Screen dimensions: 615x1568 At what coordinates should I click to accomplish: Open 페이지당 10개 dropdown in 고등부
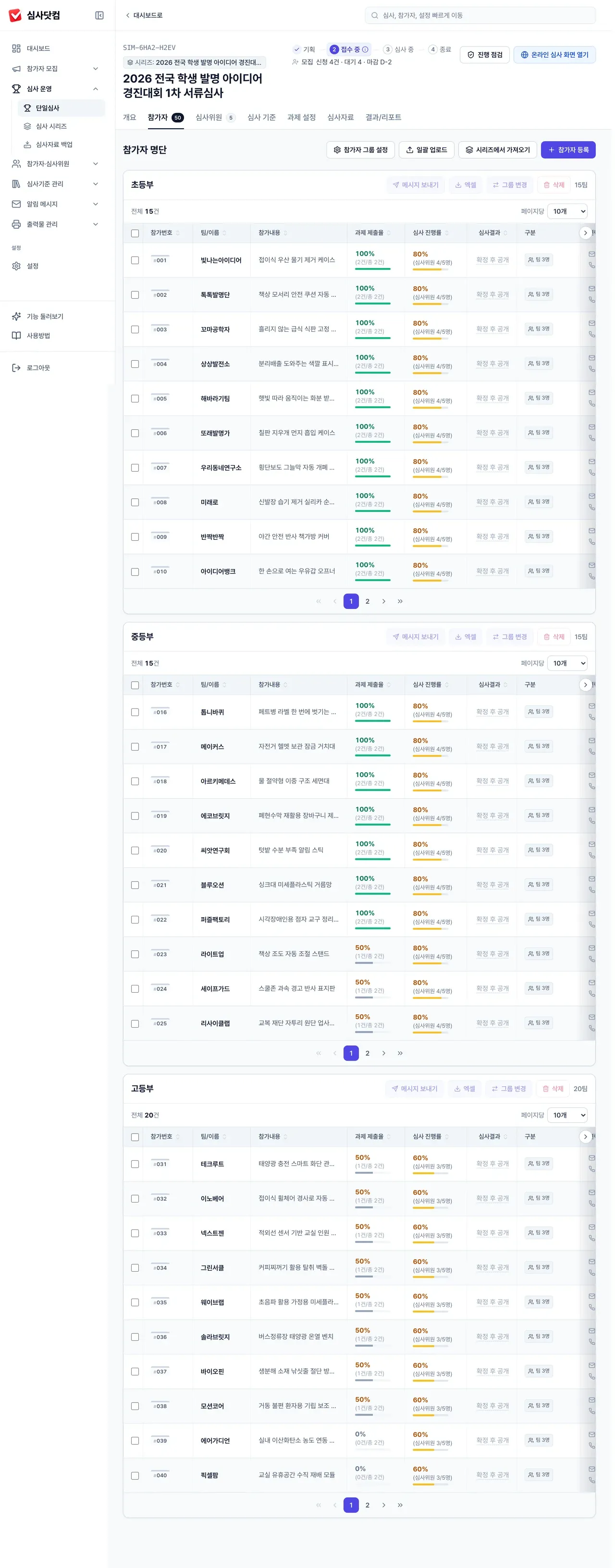pyautogui.click(x=567, y=1115)
